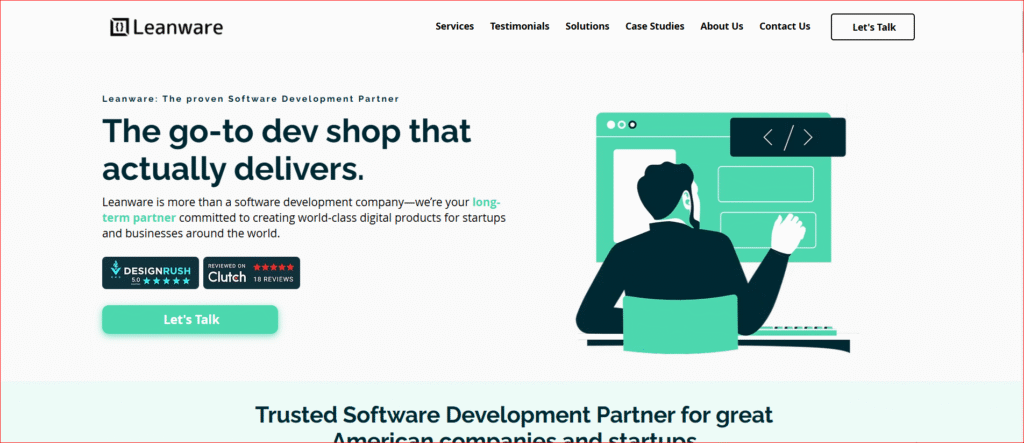Screen dimensions: 1024x443
Task: Open the DesignRush 5.0 rating badge
Action: 150,272
